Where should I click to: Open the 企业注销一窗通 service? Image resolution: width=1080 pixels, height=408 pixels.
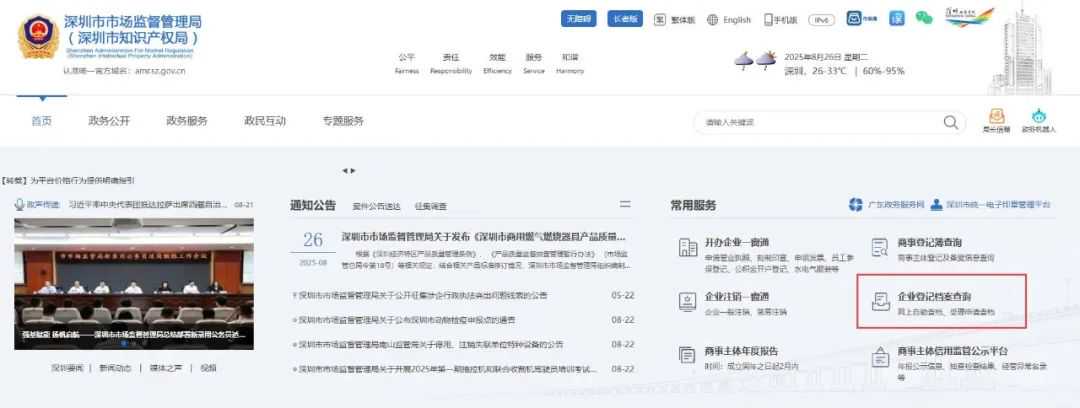736,297
